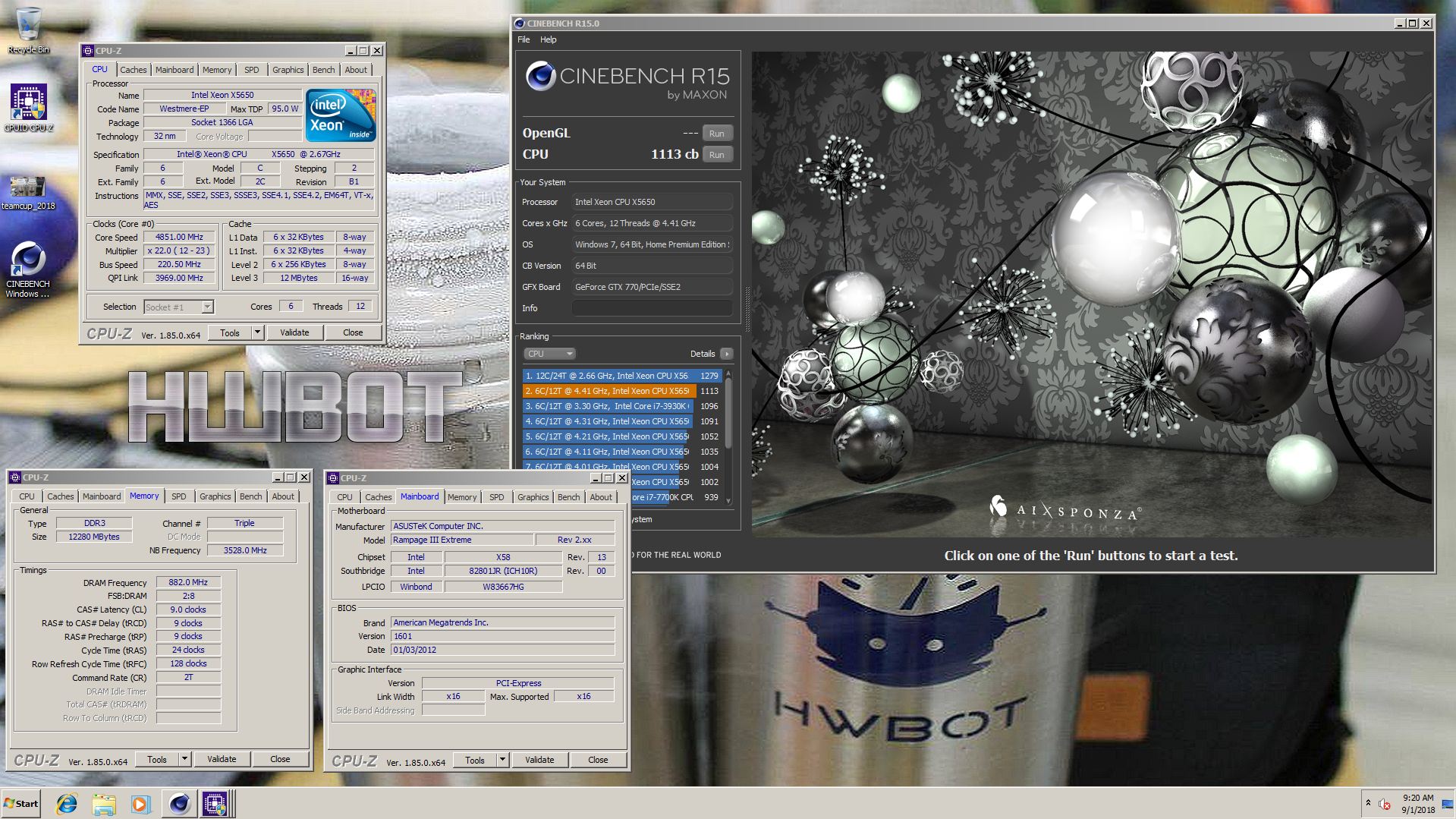Viewport: 1456px width, 819px height.
Task: Click the Cinebench render preview image
Action: tap(1092, 295)
